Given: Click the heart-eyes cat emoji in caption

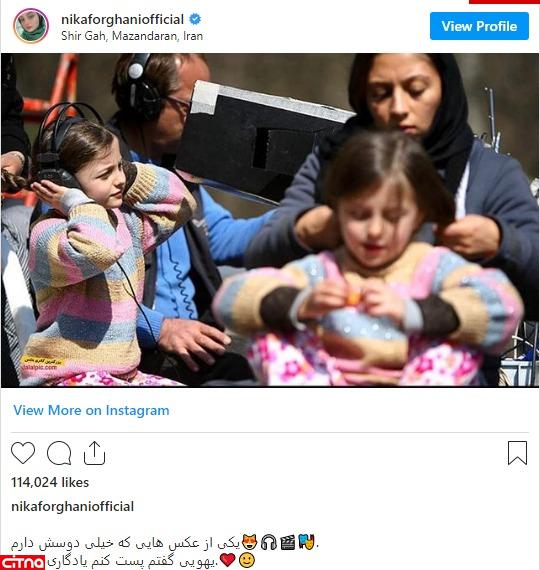Looking at the screenshot, I should pyautogui.click(x=249, y=543).
